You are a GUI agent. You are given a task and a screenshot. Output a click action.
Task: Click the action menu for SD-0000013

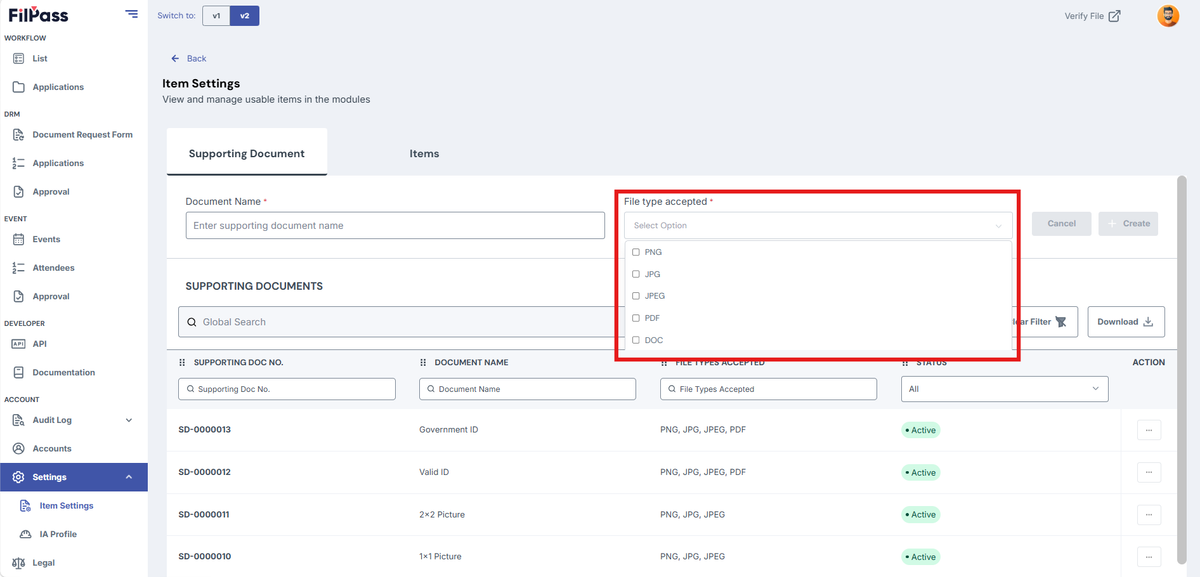click(1149, 430)
